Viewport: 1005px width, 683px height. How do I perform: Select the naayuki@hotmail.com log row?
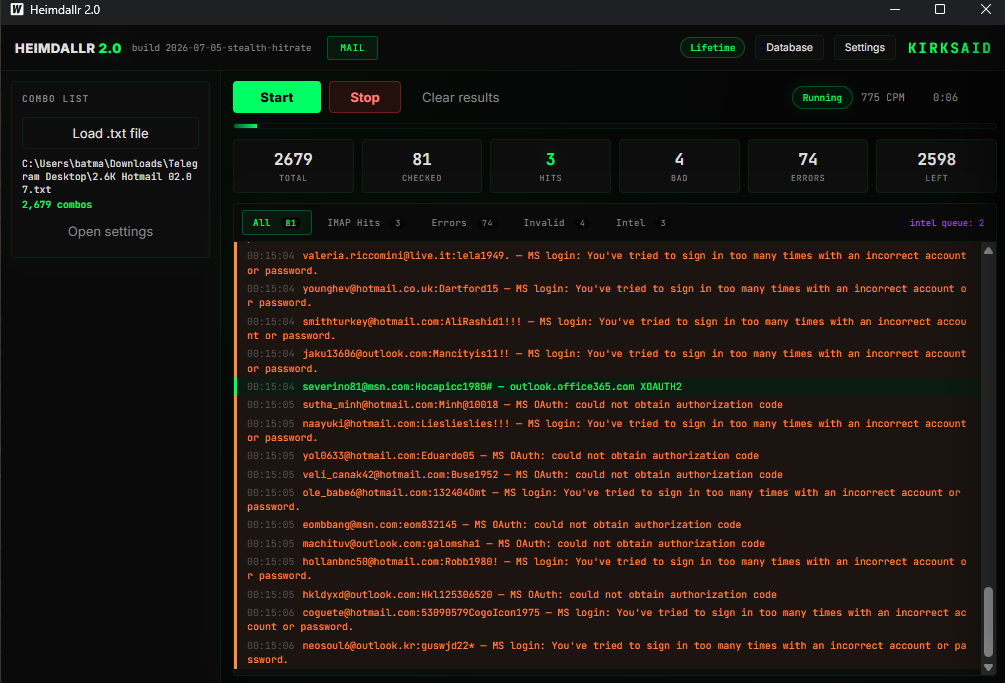[608, 431]
